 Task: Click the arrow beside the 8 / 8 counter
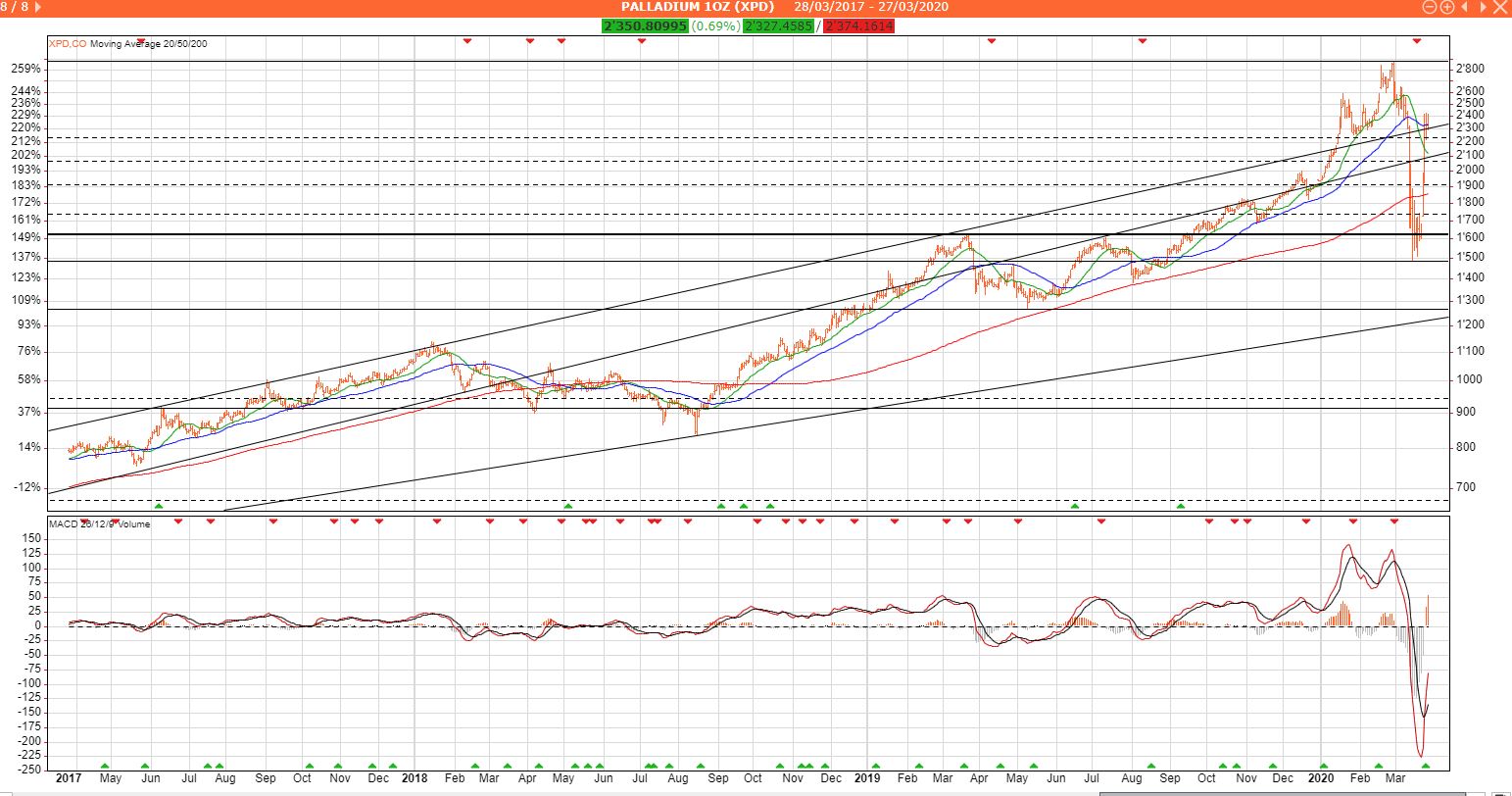tap(37, 7)
